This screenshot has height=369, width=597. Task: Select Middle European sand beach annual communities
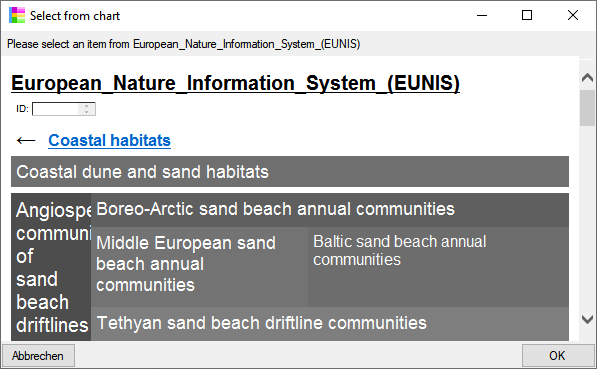click(x=200, y=267)
